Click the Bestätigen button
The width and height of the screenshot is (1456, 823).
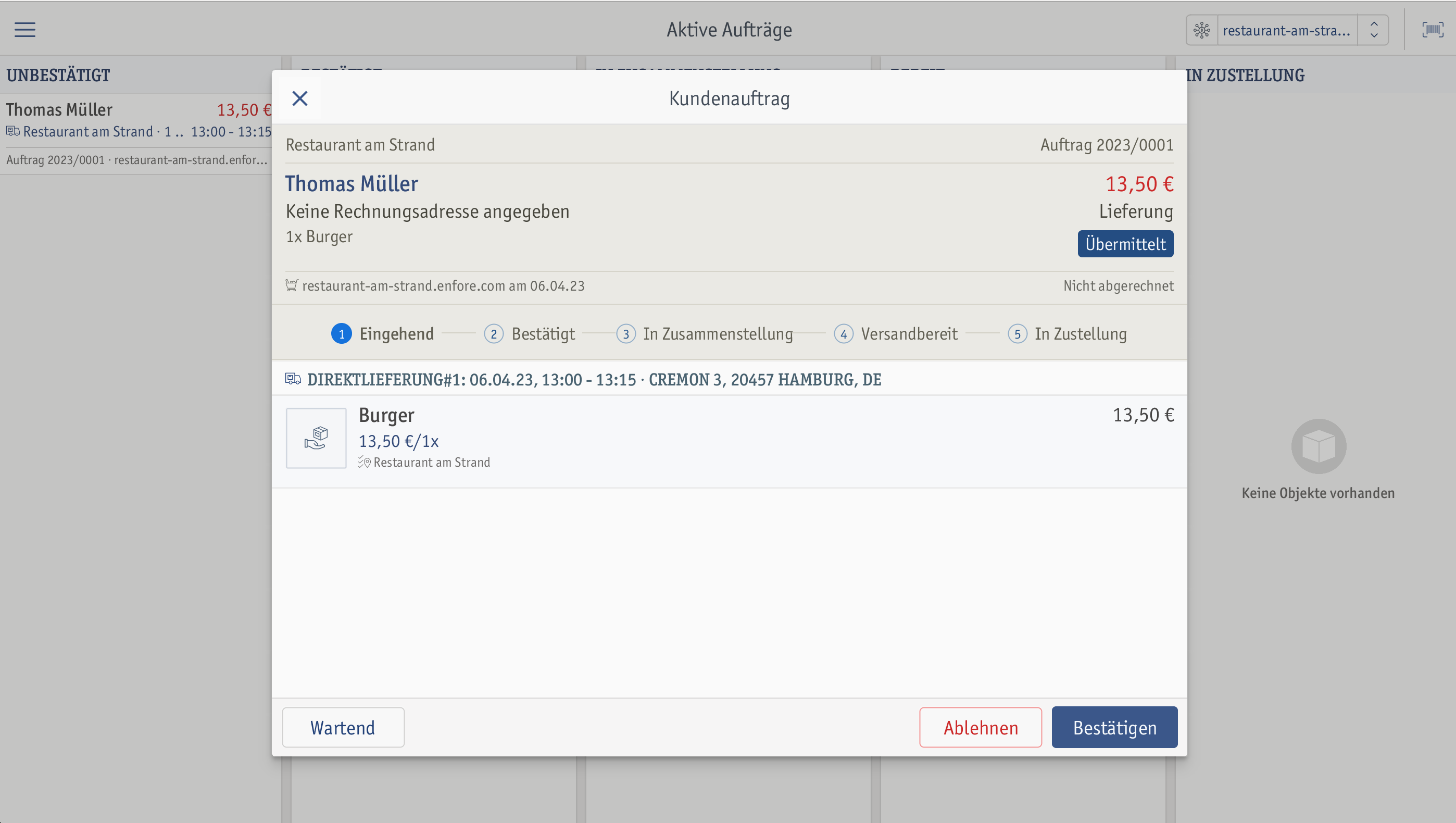1114,728
